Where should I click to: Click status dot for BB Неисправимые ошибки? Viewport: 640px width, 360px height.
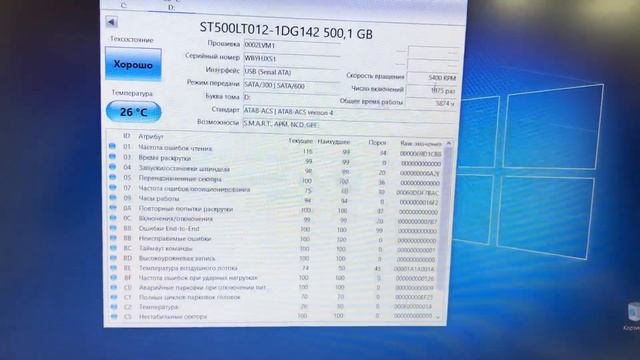[x=113, y=238]
